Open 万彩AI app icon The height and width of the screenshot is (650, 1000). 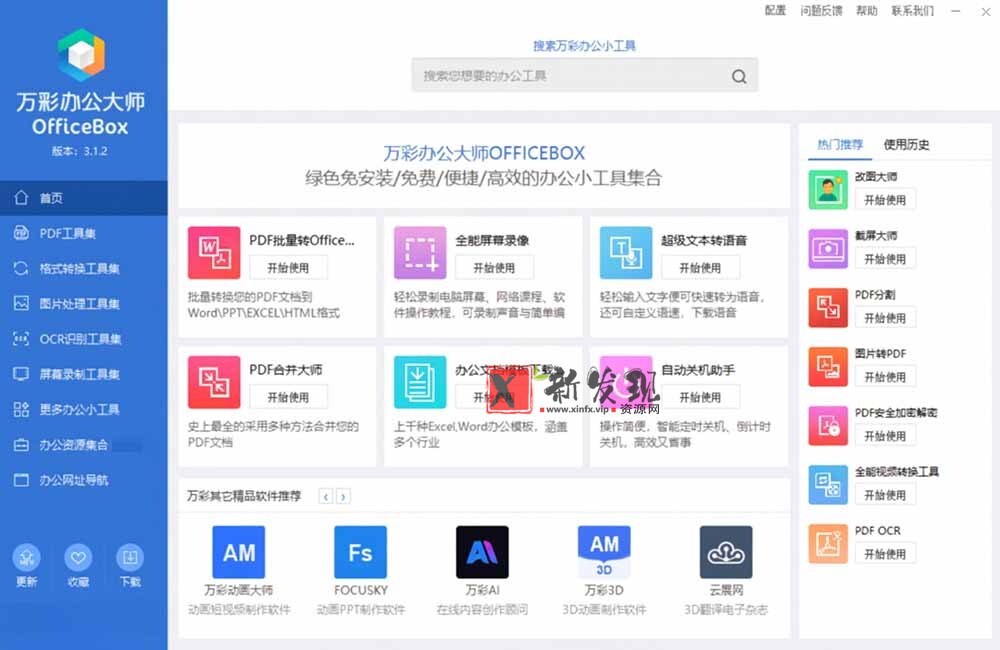[x=482, y=552]
